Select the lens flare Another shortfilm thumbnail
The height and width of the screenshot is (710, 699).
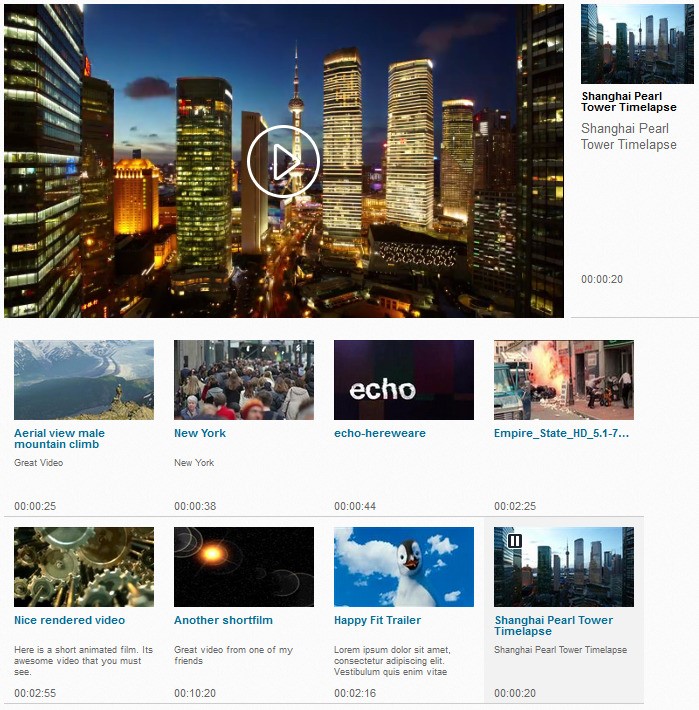click(x=244, y=566)
